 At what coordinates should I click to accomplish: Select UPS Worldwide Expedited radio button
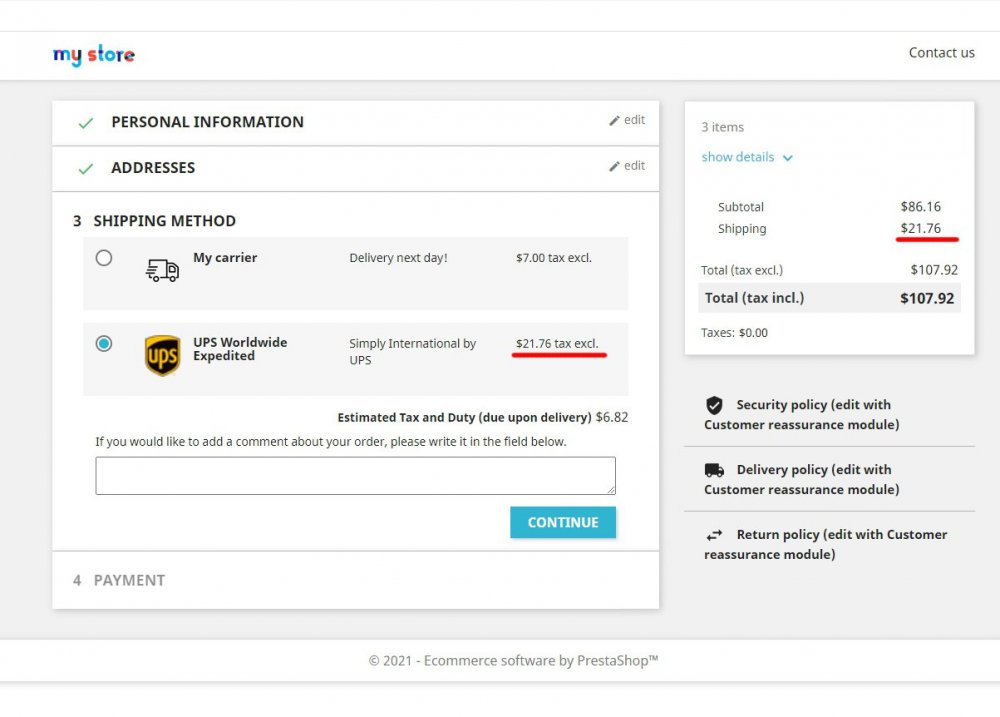pyautogui.click(x=104, y=343)
